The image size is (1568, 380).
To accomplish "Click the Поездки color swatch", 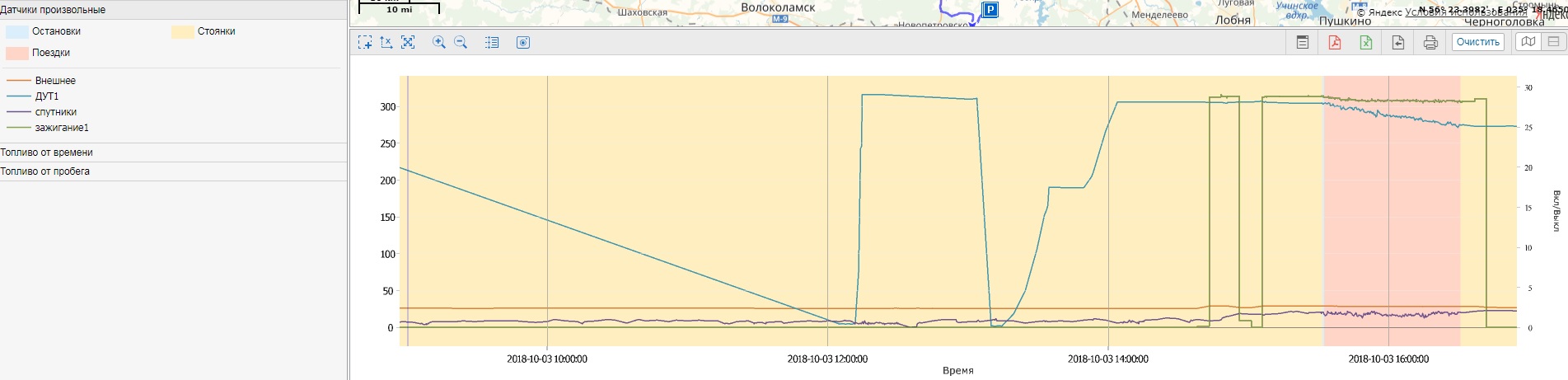I will (x=17, y=53).
